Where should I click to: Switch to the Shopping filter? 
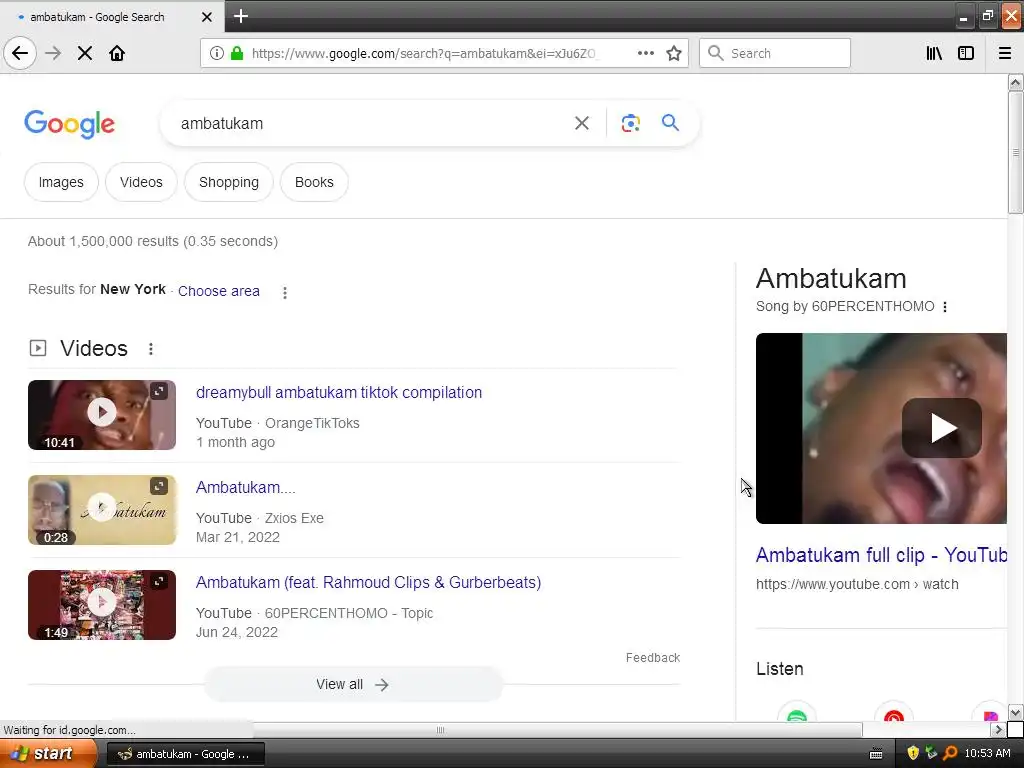229,182
